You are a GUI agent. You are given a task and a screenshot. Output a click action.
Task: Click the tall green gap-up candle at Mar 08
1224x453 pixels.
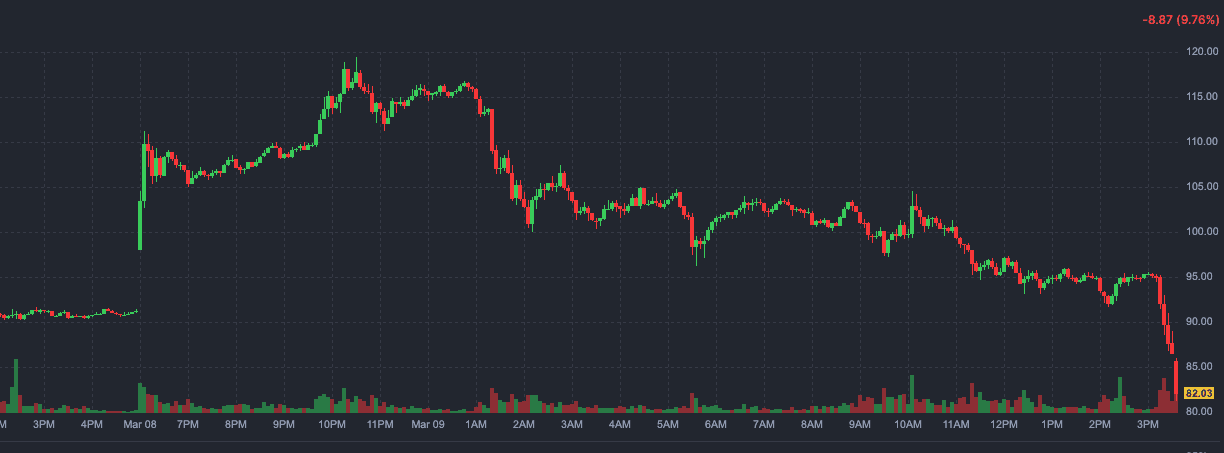click(139, 225)
